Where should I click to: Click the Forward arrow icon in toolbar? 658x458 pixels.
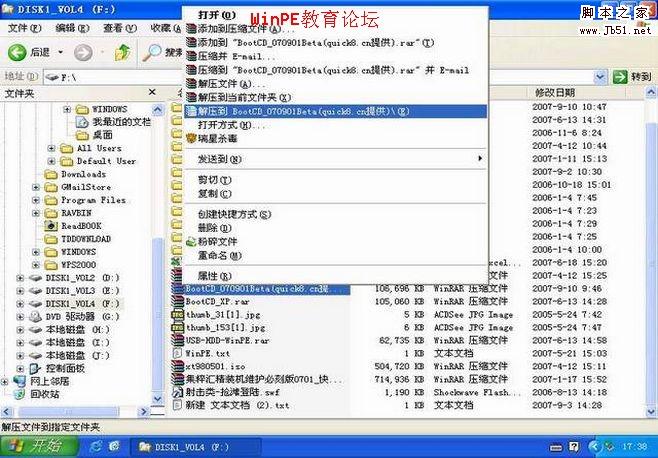pyautogui.click(x=83, y=53)
